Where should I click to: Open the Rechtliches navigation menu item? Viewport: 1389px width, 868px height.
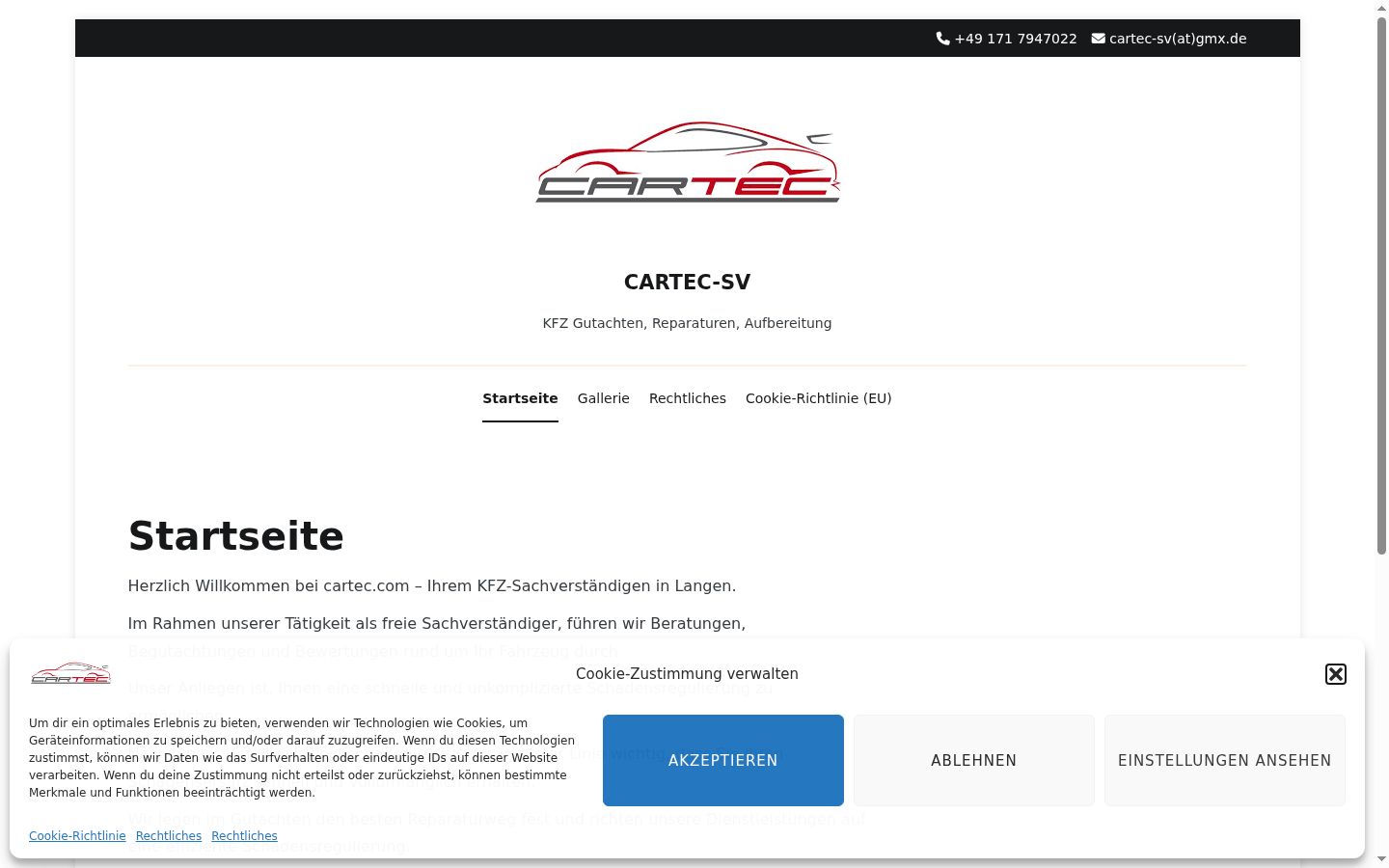tap(688, 398)
